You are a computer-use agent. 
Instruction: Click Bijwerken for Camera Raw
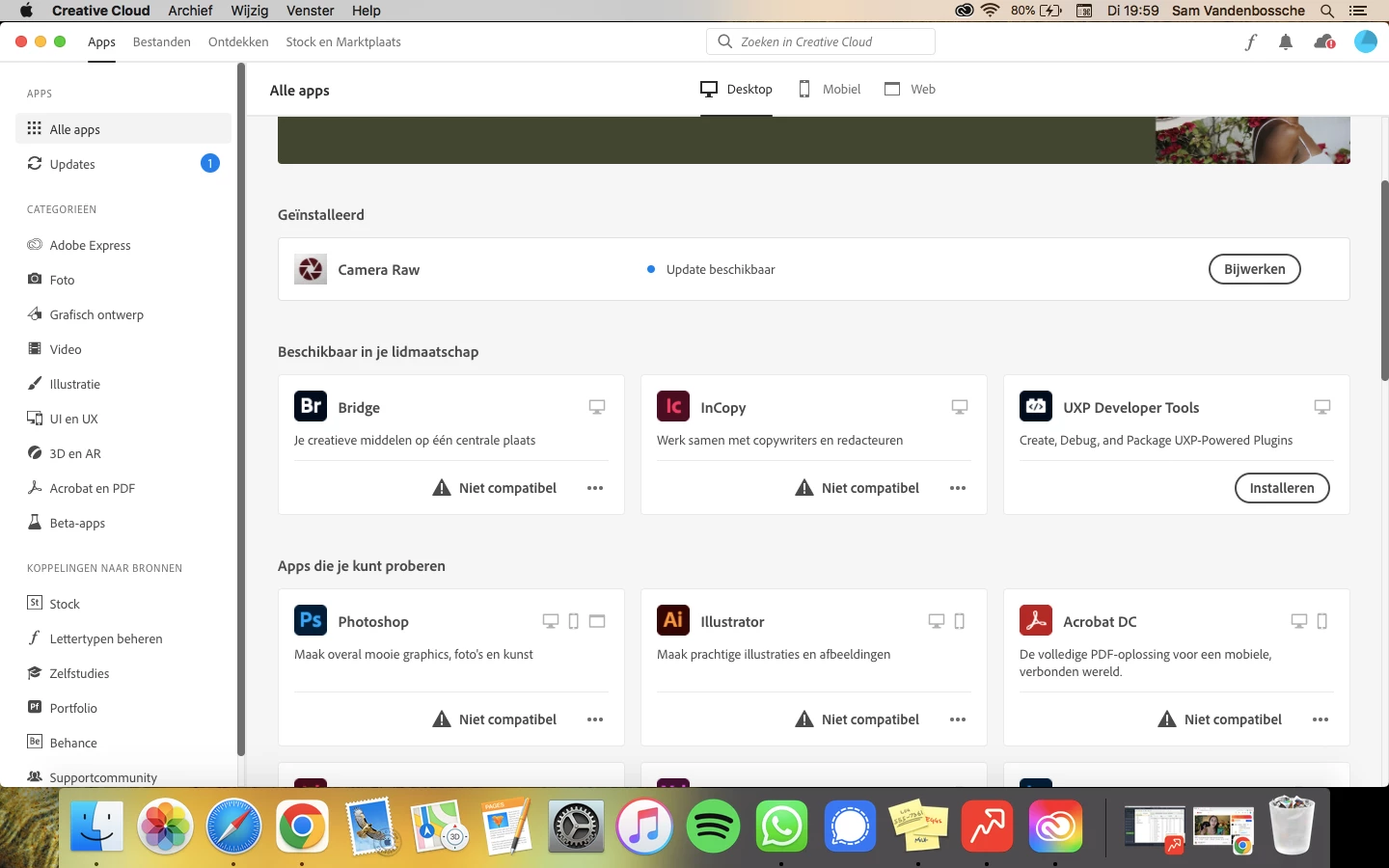(x=1254, y=269)
